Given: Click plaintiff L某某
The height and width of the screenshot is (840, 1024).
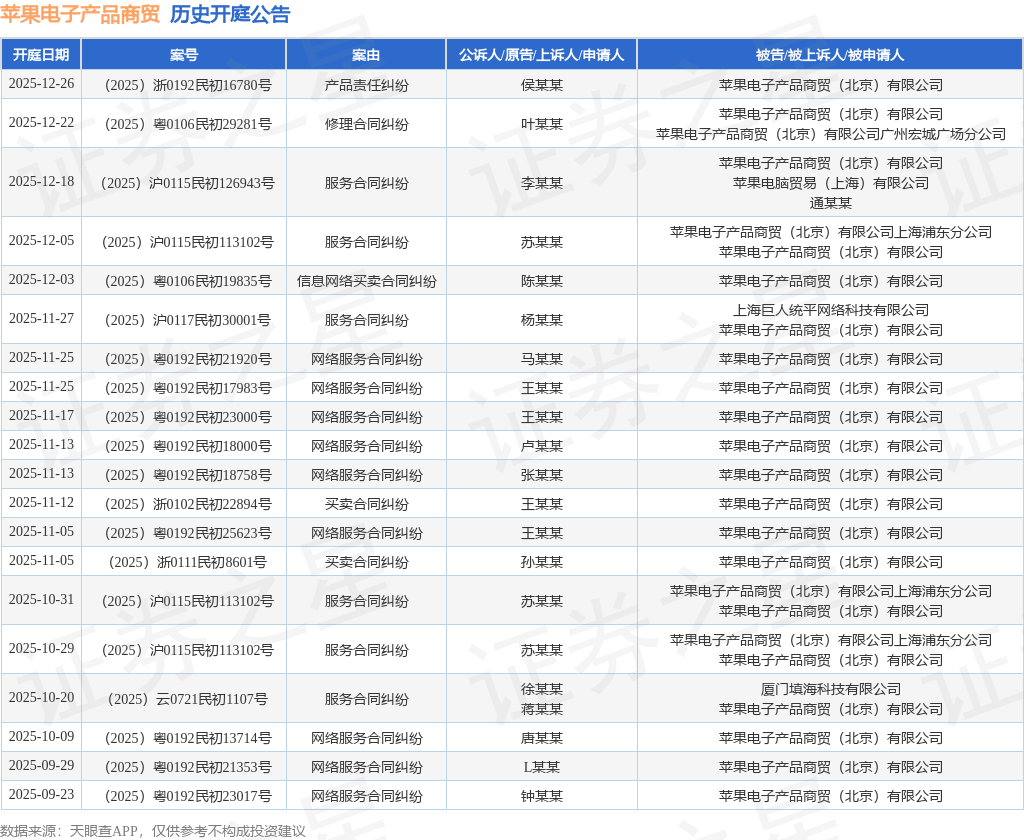Looking at the screenshot, I should point(541,767).
